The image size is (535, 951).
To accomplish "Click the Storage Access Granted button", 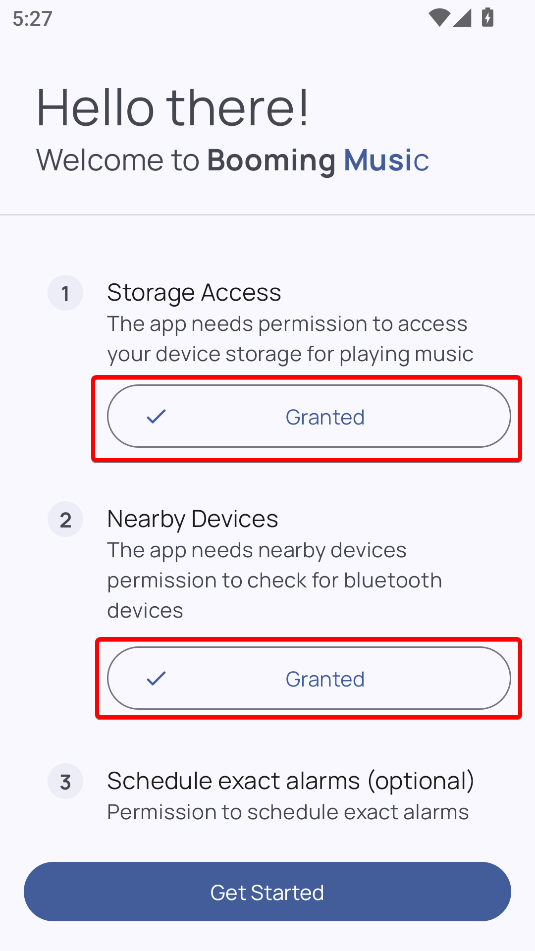I will pos(309,417).
